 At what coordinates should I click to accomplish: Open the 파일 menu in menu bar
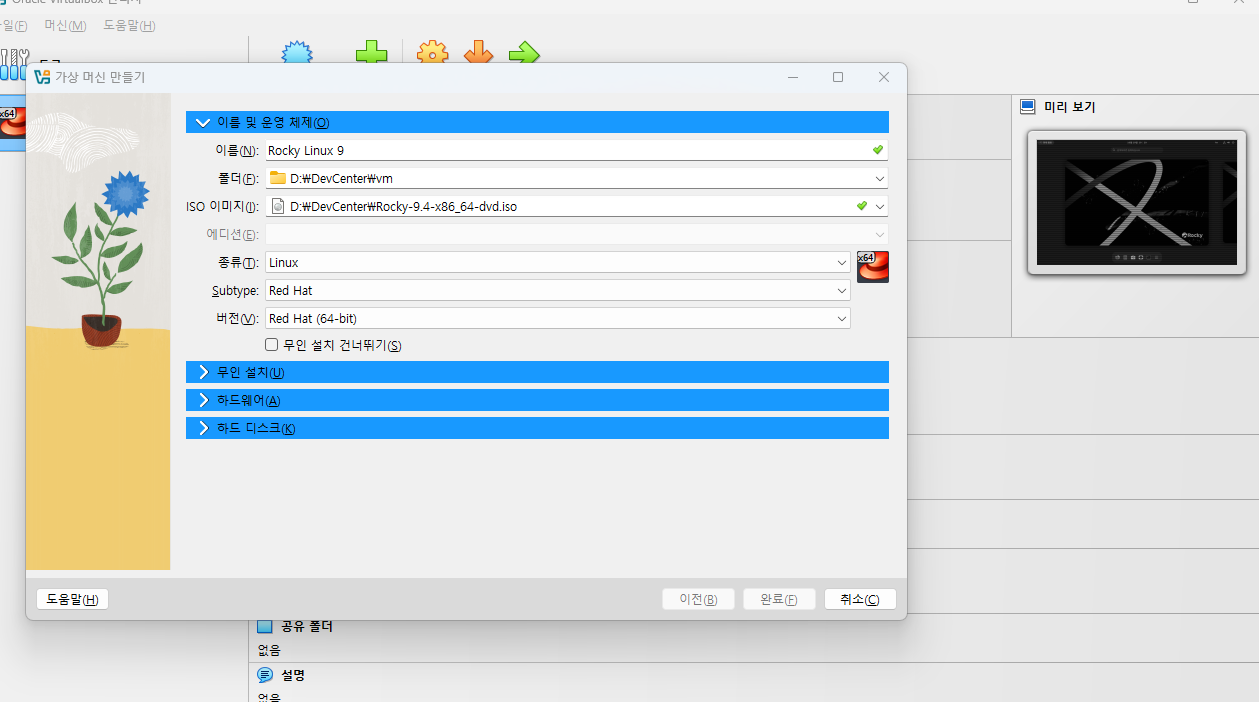(13, 25)
